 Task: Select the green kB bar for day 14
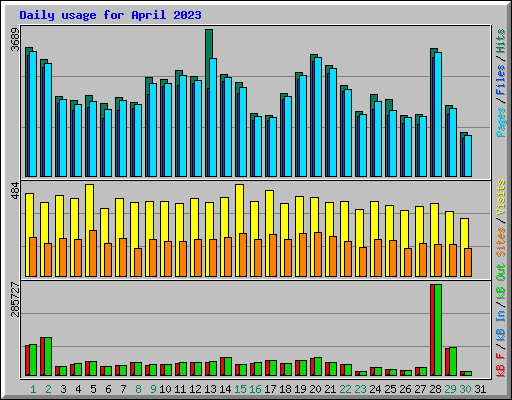[x=228, y=366]
